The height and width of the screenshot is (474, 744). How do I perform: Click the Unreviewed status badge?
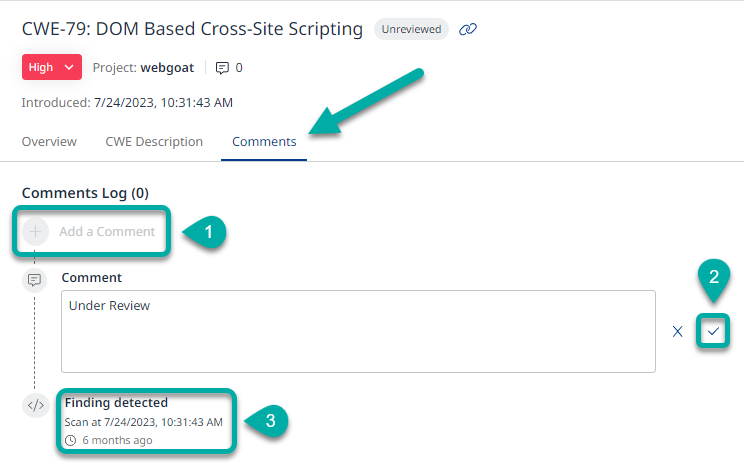tap(411, 30)
